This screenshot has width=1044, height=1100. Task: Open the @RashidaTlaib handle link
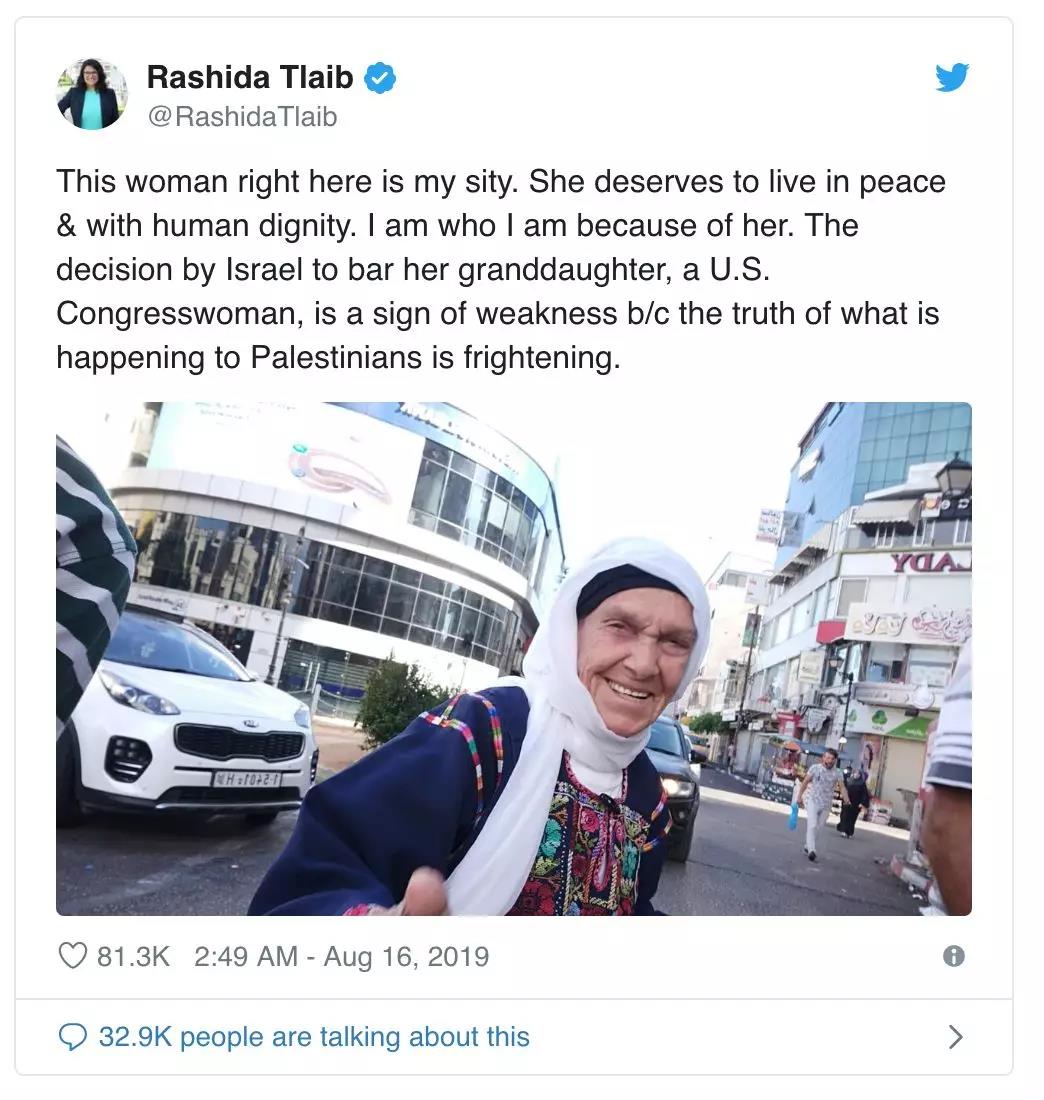click(x=242, y=116)
